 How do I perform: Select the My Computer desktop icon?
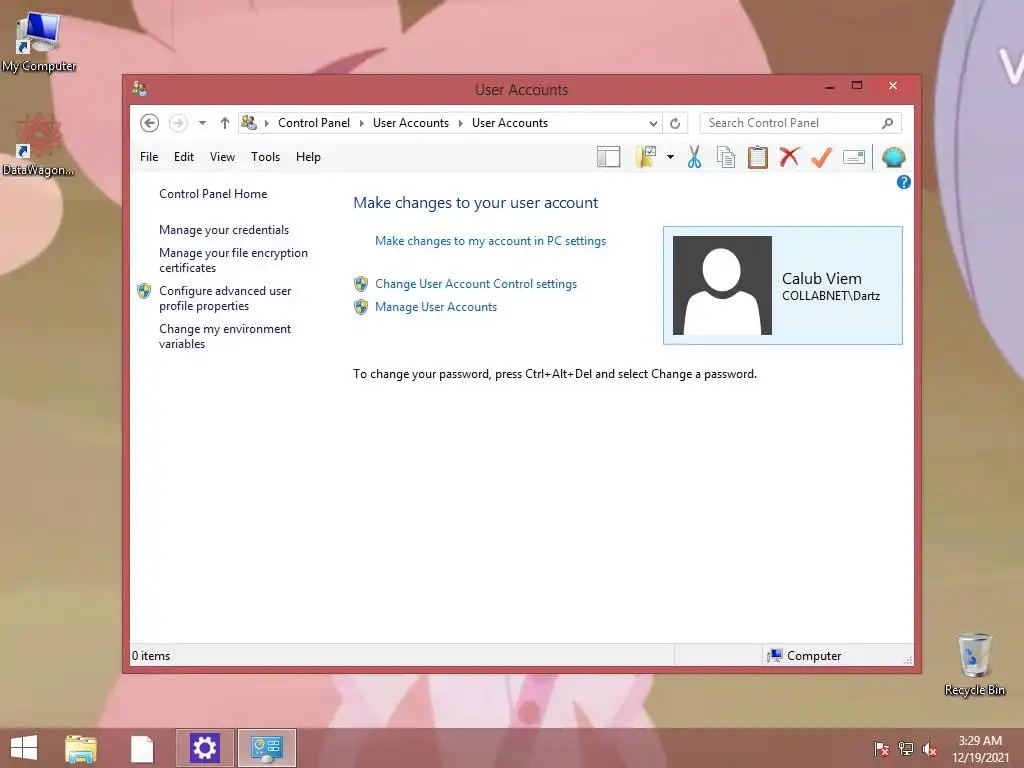(x=39, y=43)
